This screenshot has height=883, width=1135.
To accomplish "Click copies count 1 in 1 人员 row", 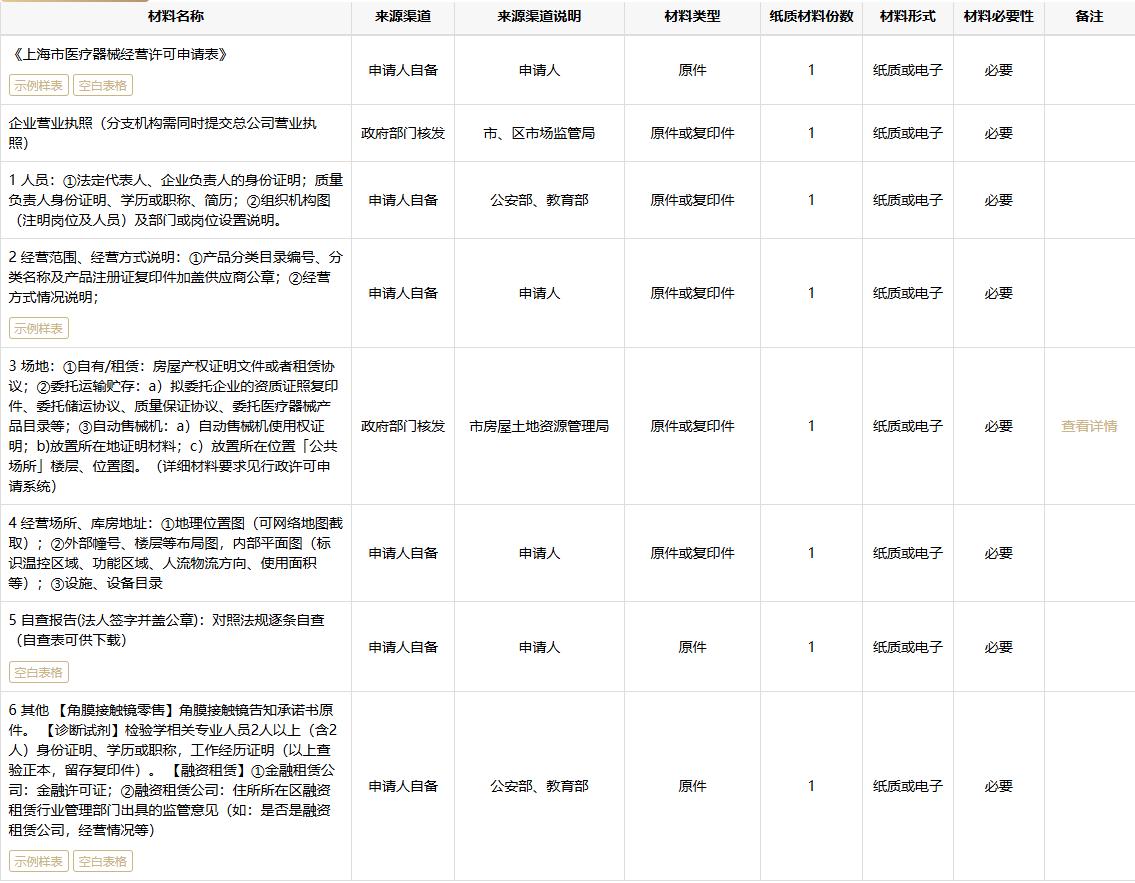I will [x=811, y=200].
